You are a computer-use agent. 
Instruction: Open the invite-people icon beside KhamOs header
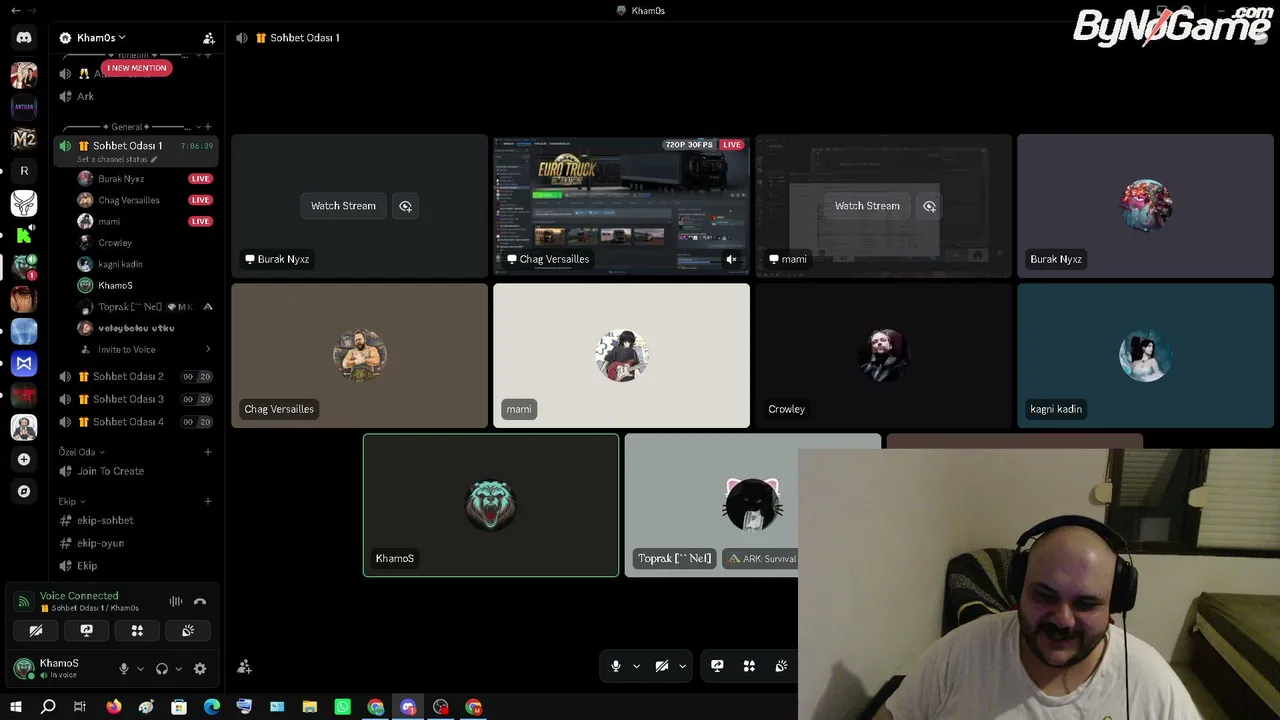point(209,38)
